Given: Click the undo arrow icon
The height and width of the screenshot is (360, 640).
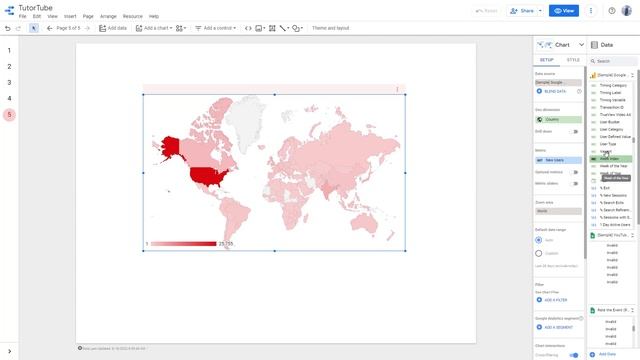Looking at the screenshot, I should tap(7, 28).
